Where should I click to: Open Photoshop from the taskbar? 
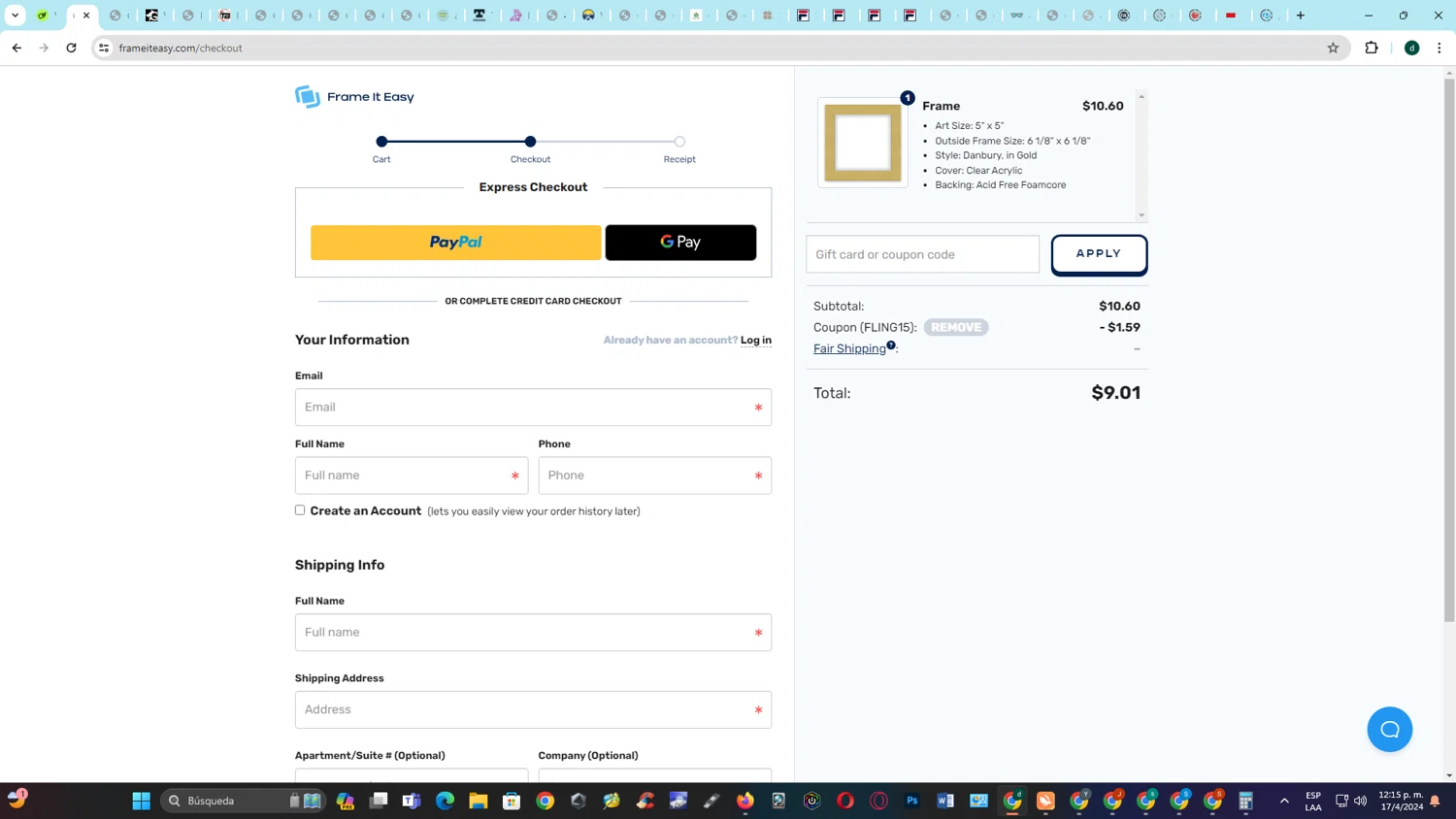tap(912, 801)
